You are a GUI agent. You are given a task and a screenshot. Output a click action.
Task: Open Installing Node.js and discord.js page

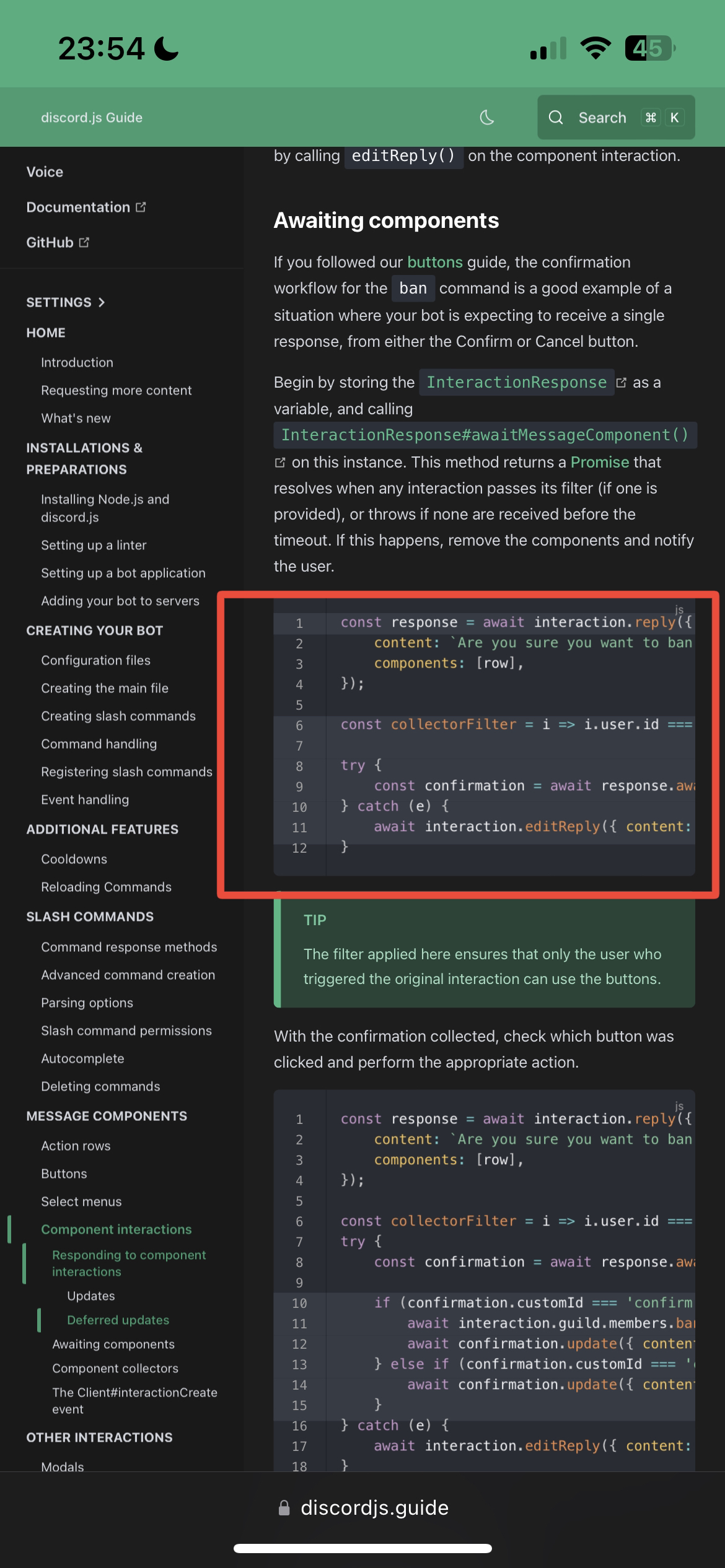point(105,508)
